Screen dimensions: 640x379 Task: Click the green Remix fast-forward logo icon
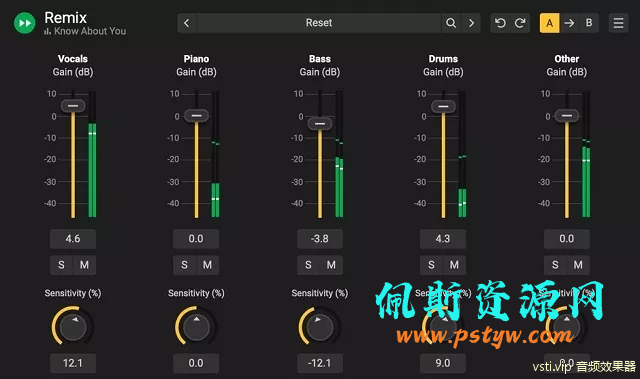(x=24, y=23)
